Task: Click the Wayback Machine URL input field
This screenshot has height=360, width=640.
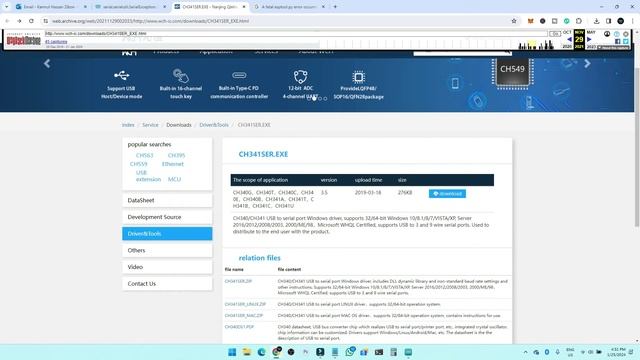Action: tap(296, 33)
